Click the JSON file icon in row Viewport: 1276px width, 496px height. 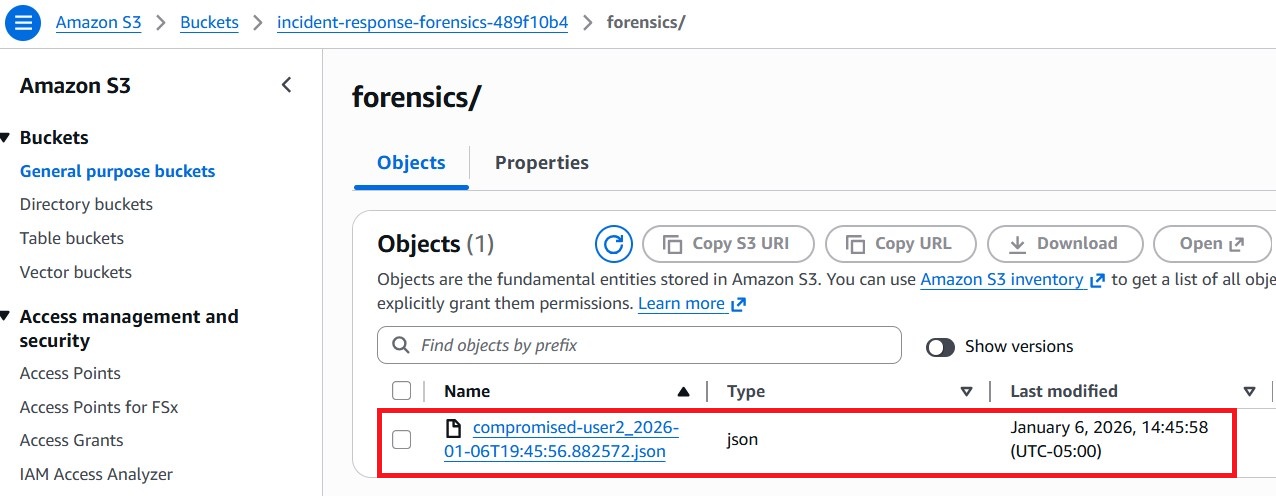pyautogui.click(x=454, y=429)
